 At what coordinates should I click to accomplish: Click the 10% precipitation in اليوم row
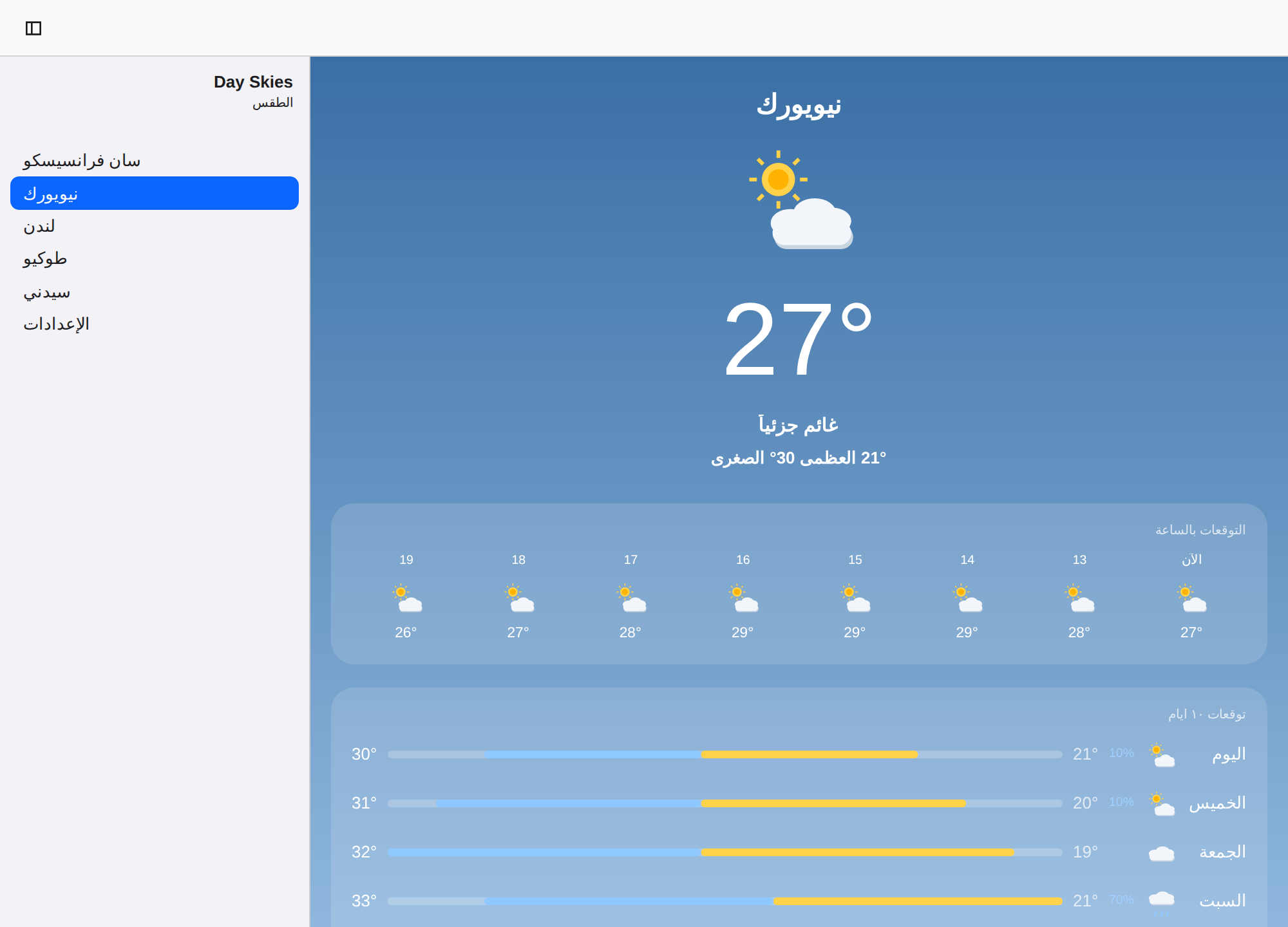tap(1121, 753)
